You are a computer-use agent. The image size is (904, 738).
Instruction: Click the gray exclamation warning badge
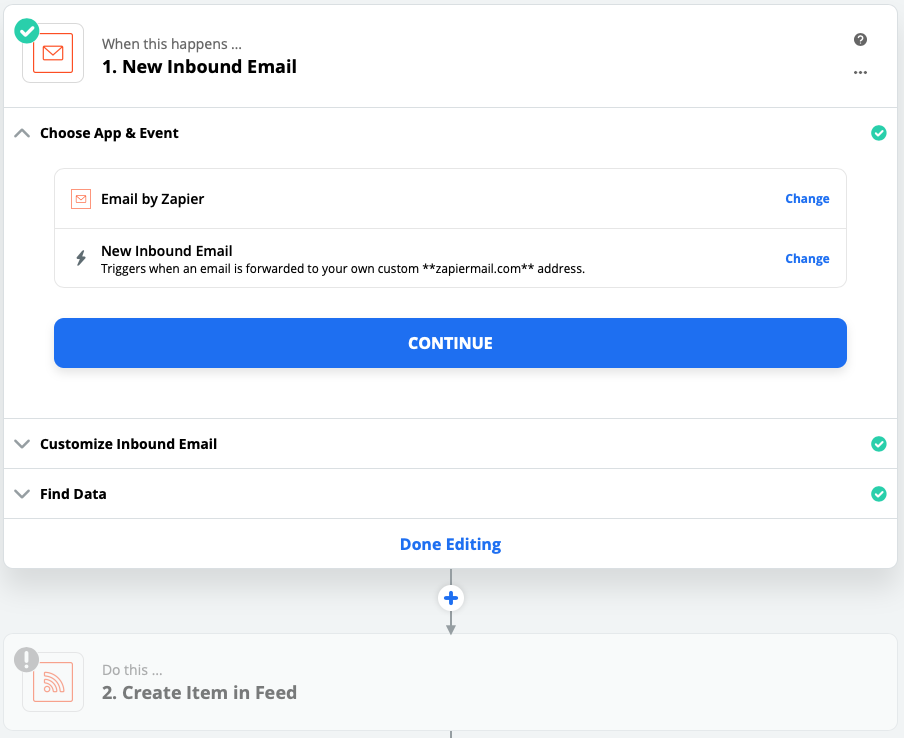(27, 659)
